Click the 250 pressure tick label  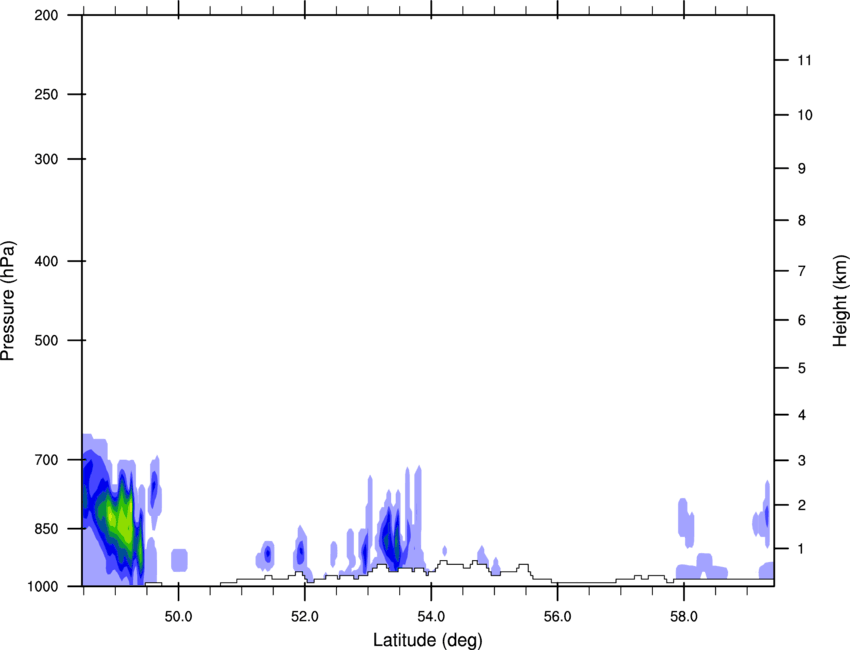tap(46, 94)
